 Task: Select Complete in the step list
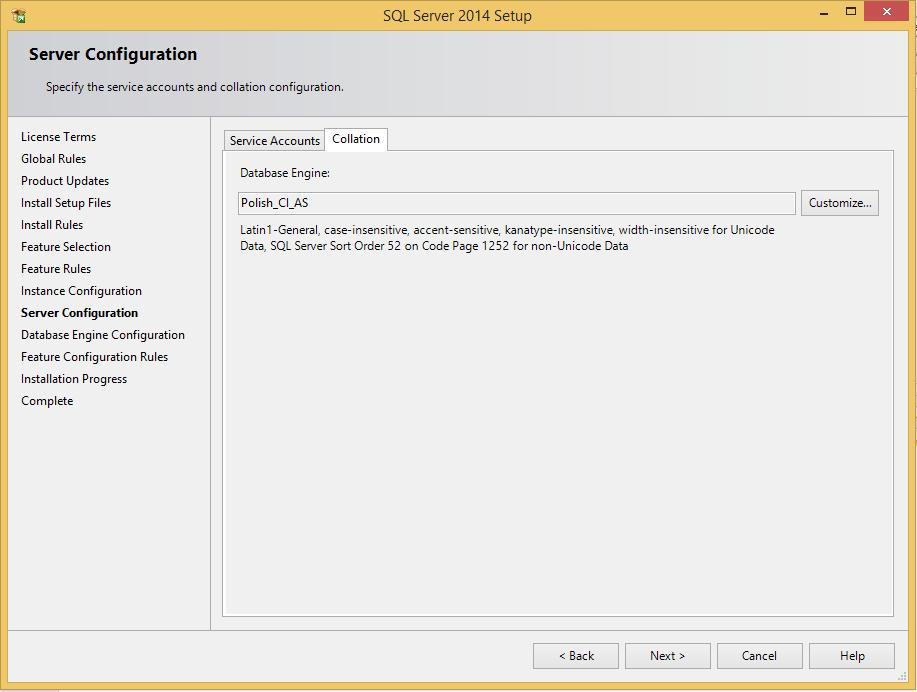coord(47,401)
